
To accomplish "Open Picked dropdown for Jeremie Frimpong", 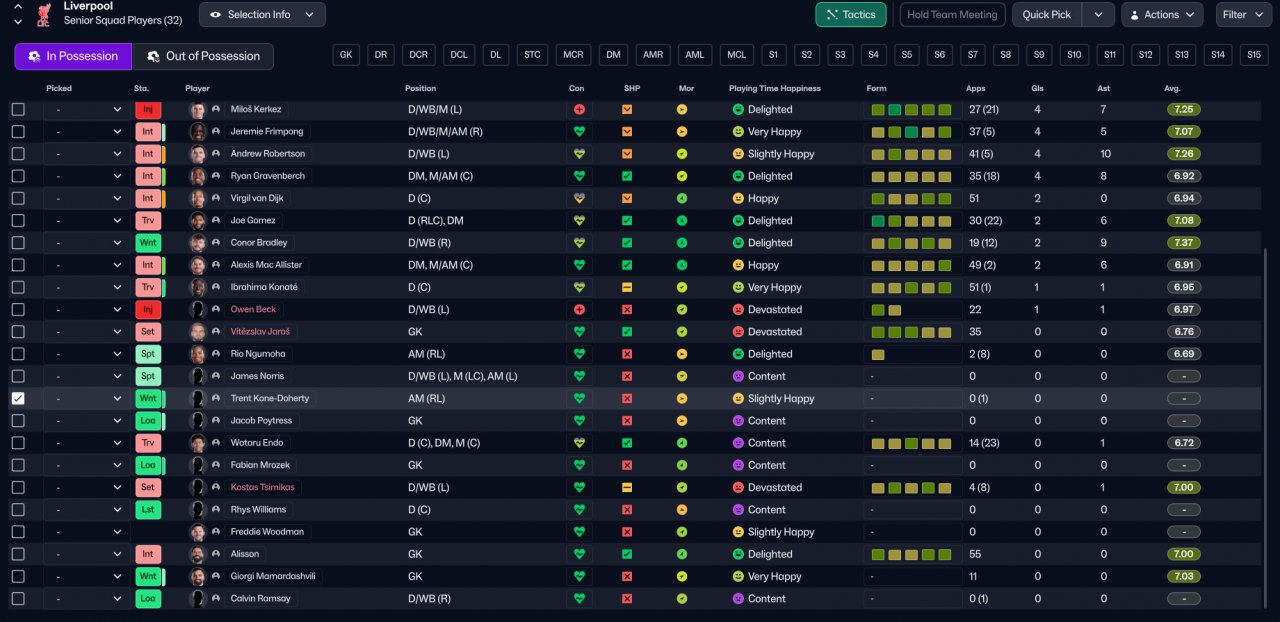I will point(86,132).
